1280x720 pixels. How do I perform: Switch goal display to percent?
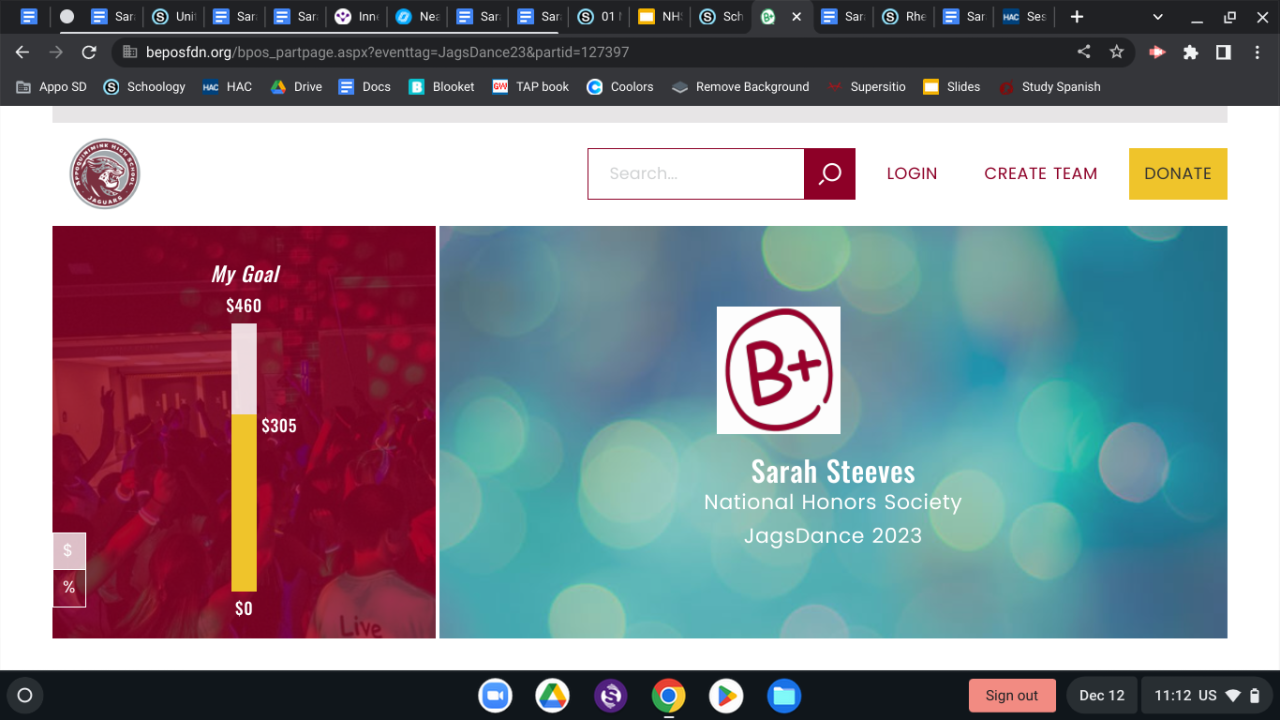click(x=69, y=588)
